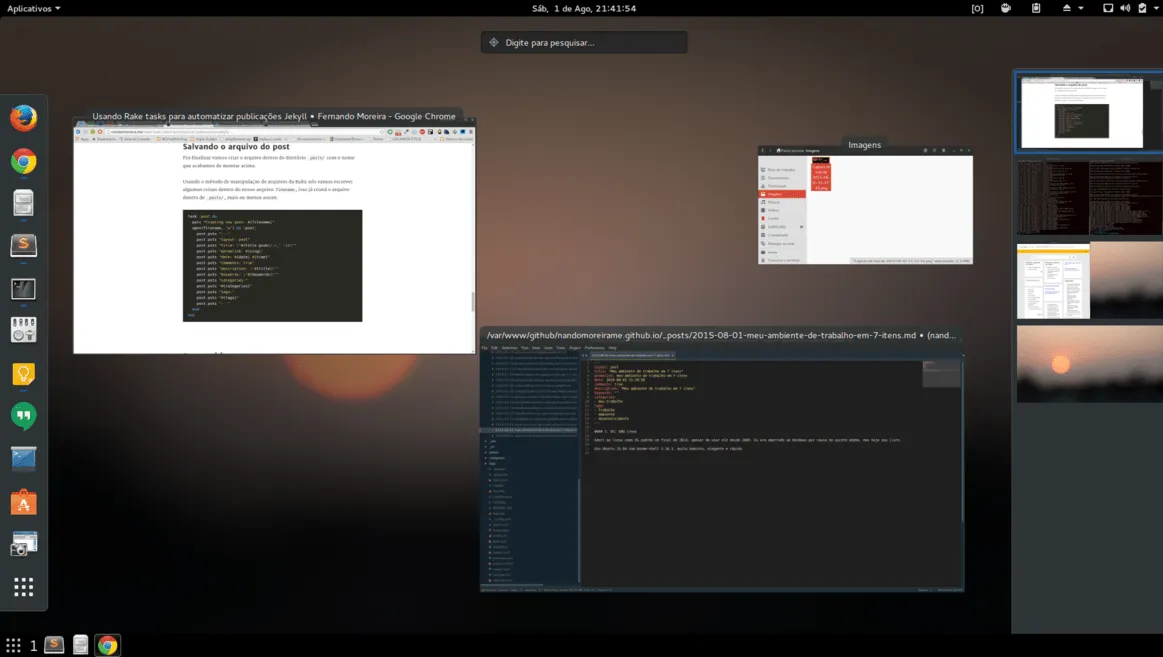Click the minimap in Sublime Text window
The image size is (1163, 657).
941,374
